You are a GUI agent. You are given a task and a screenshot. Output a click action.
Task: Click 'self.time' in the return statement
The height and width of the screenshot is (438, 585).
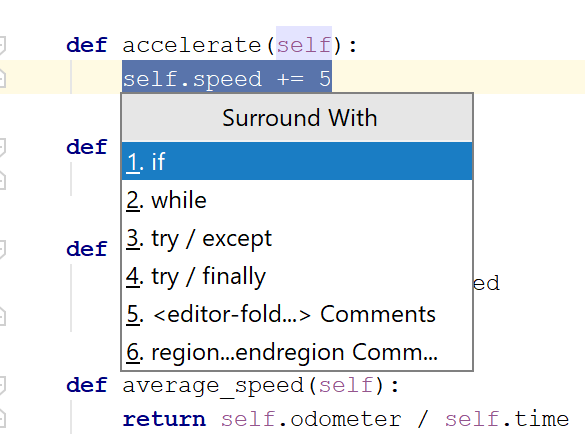coord(507,419)
